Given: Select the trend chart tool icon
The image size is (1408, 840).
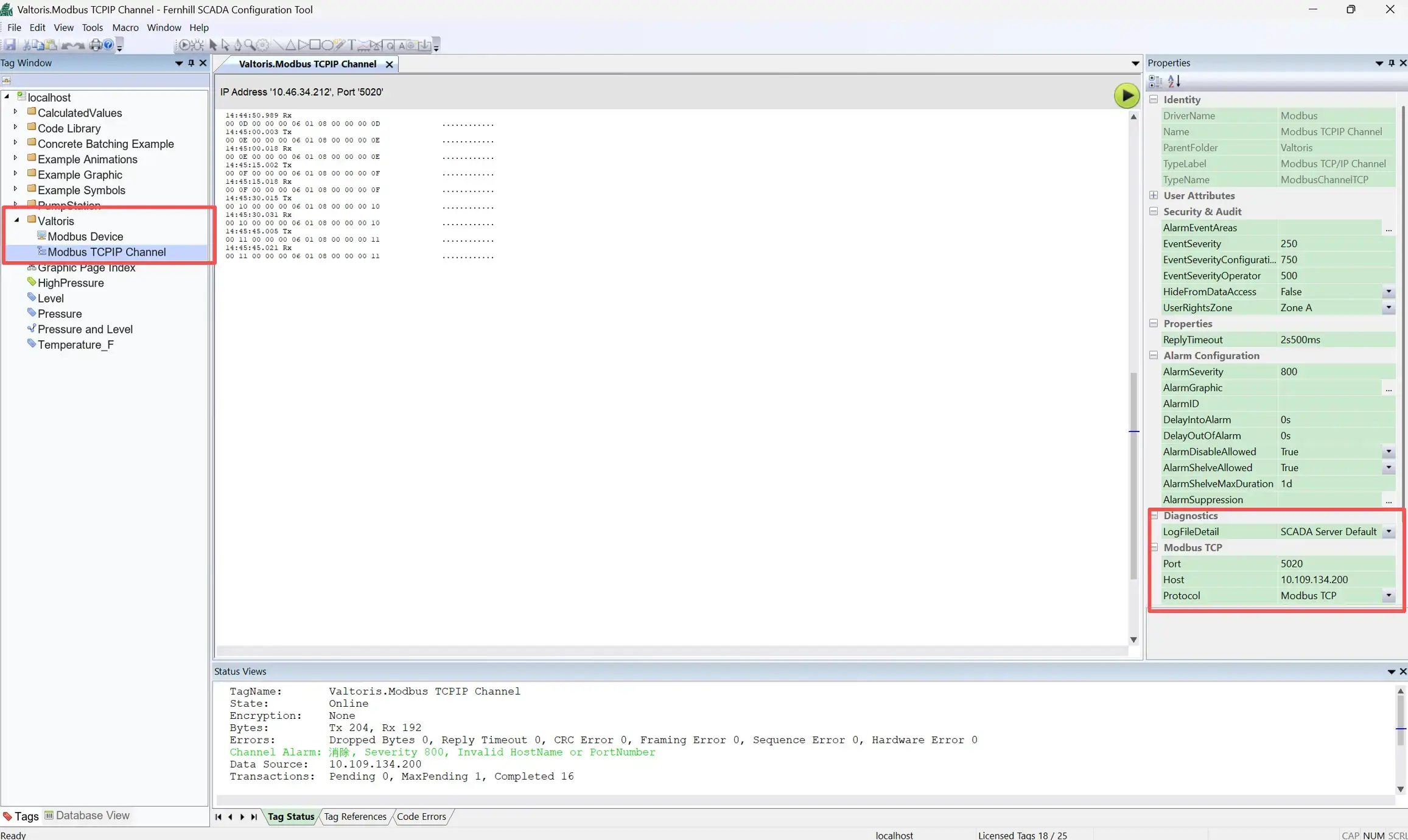Looking at the screenshot, I should 363,46.
